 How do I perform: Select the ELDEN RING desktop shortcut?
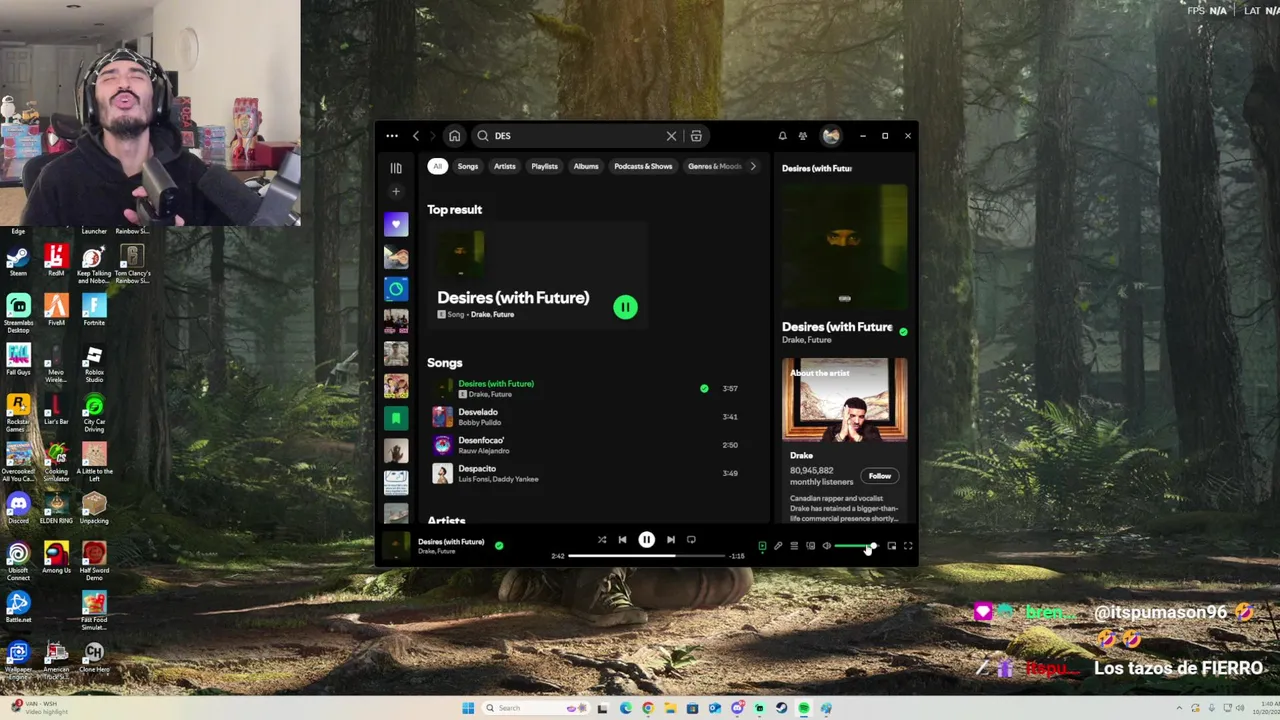coord(56,508)
